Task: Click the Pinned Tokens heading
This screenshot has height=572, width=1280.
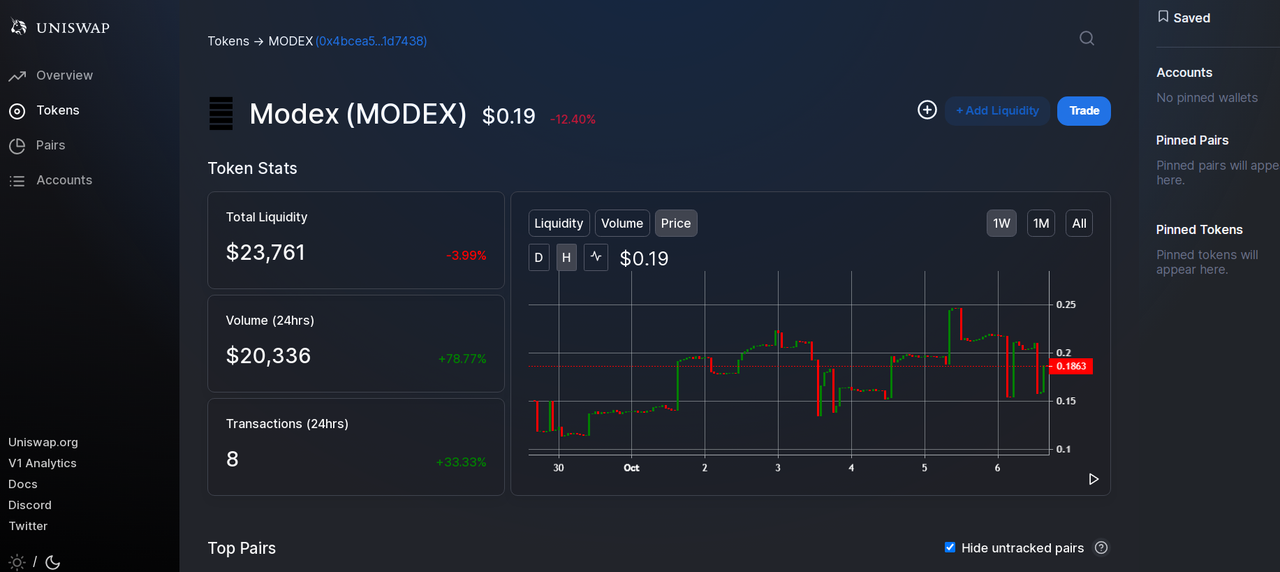Action: click(x=1200, y=230)
